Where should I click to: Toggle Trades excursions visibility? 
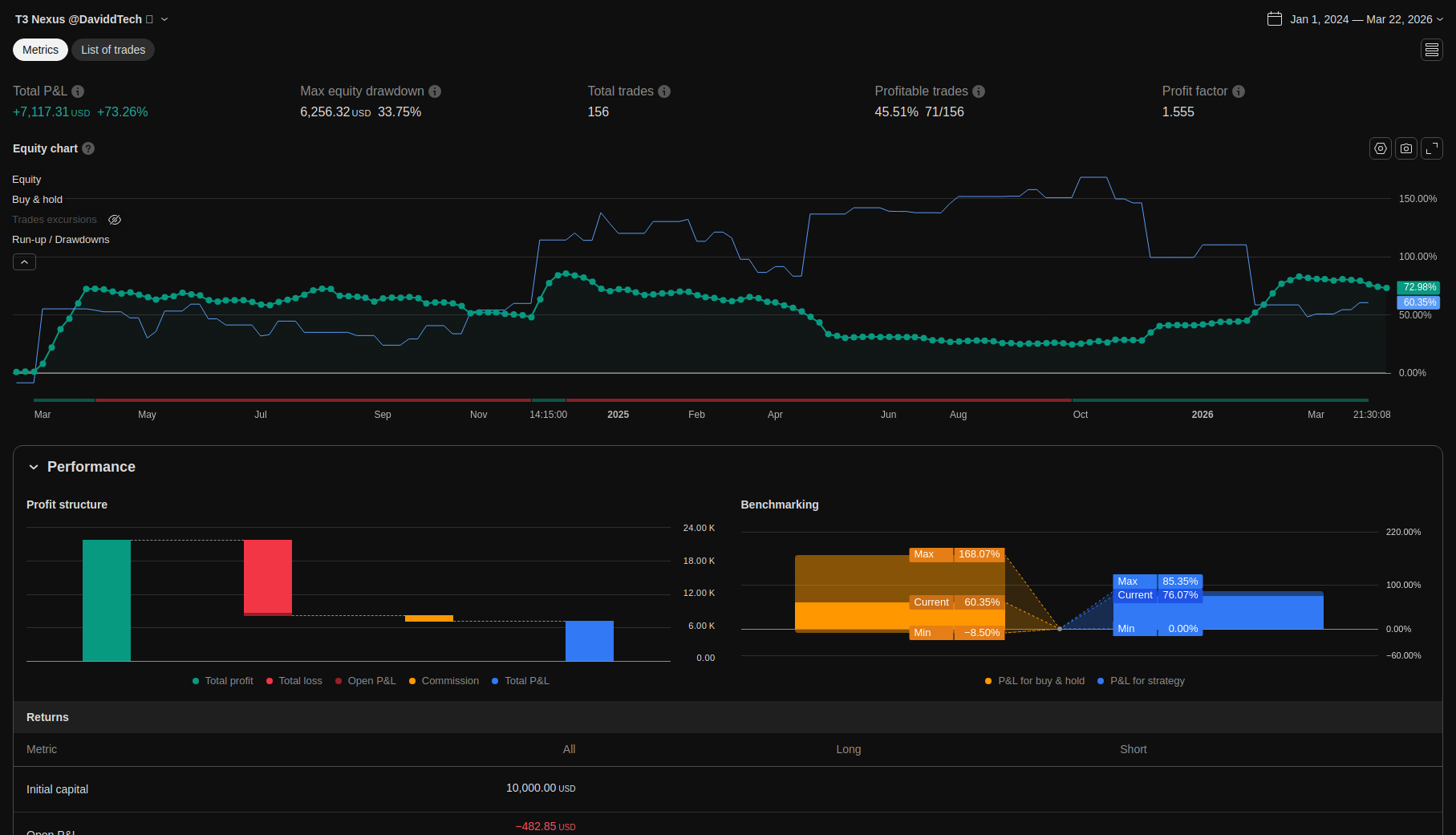point(115,220)
